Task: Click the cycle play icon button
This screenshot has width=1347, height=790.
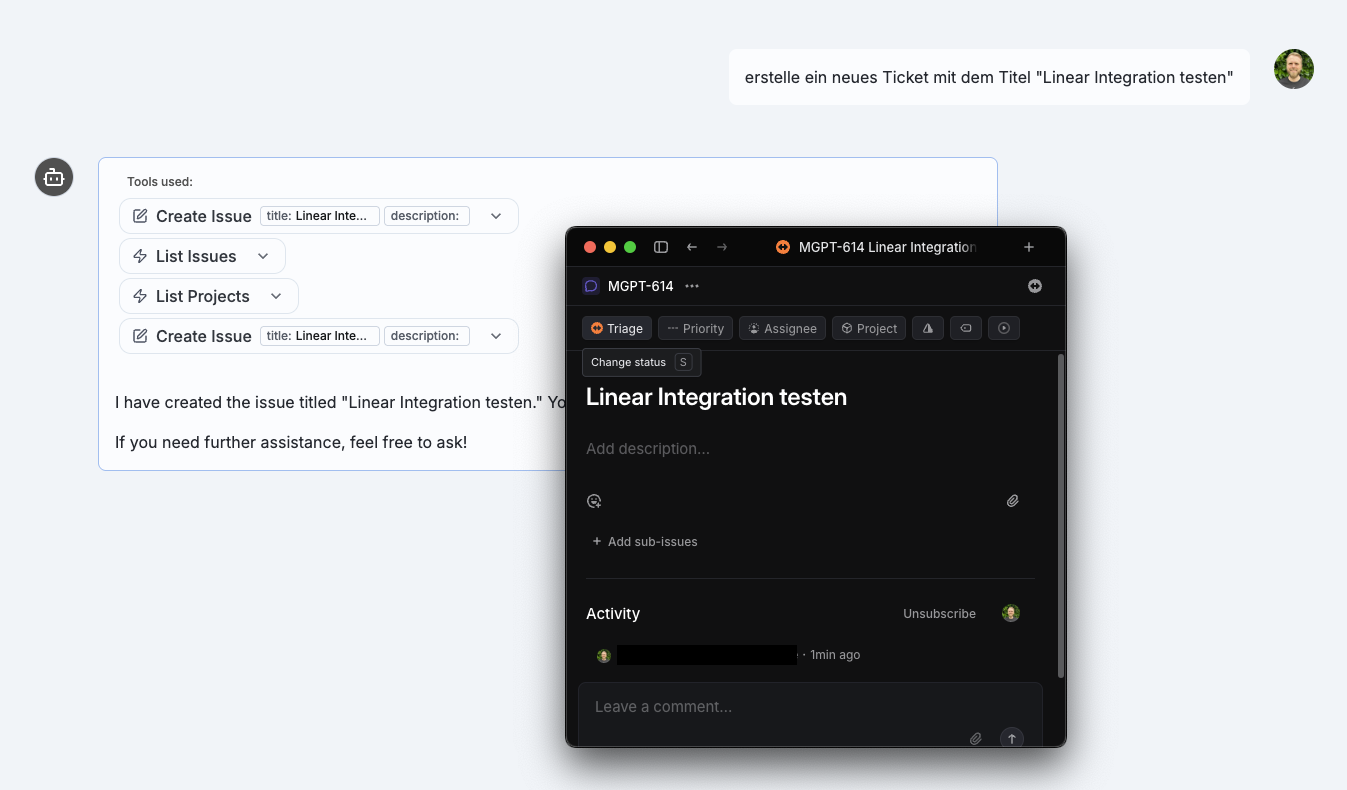Action: [1004, 328]
